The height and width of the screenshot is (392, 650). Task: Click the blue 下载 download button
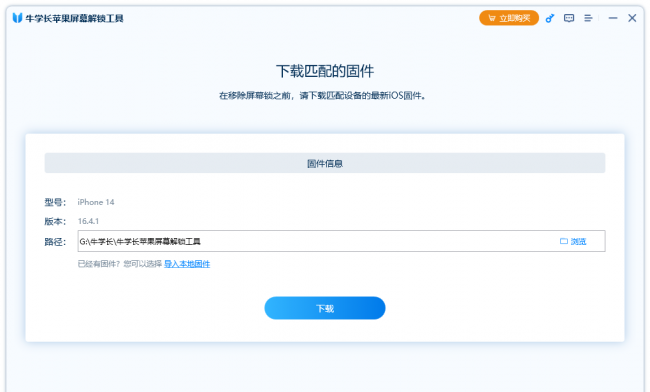[x=325, y=308]
